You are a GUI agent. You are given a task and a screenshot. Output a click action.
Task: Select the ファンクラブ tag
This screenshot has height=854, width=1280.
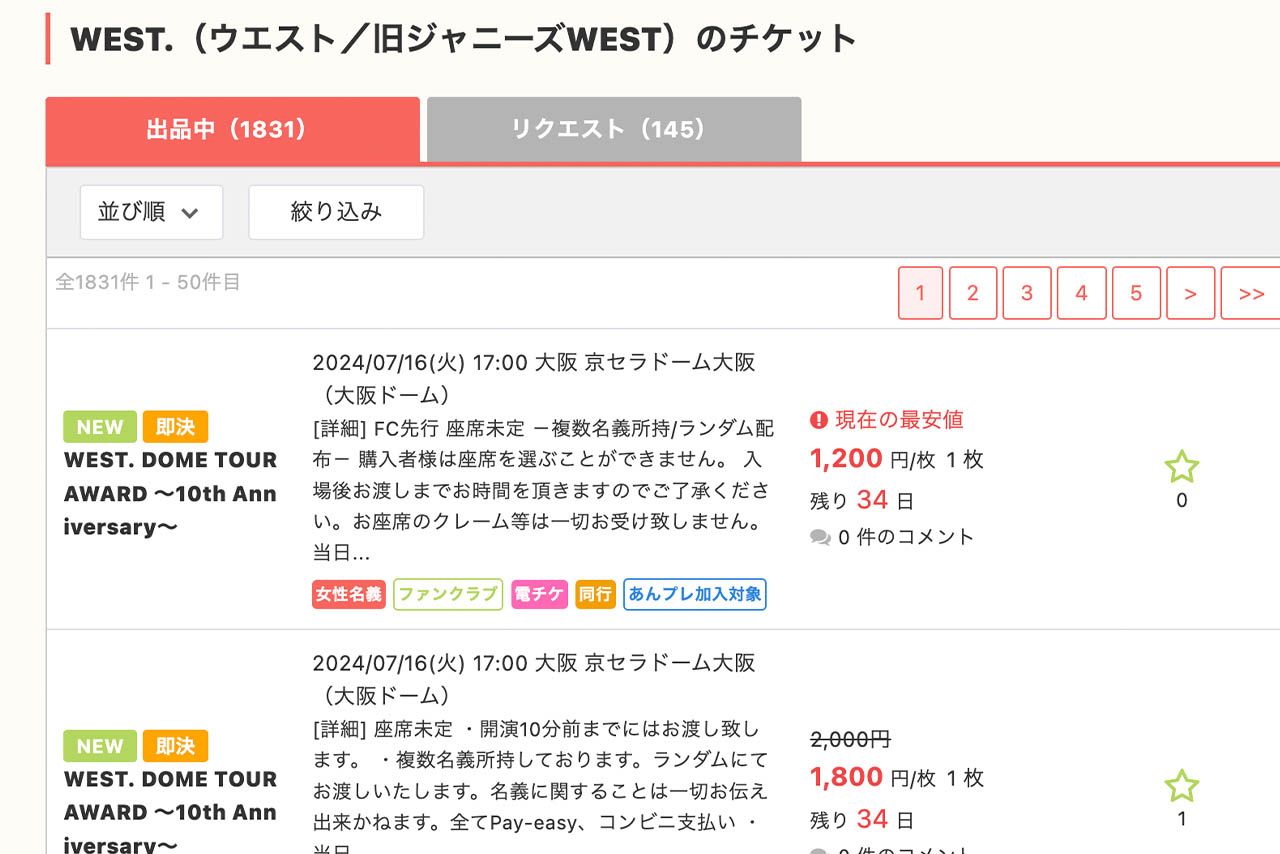pyautogui.click(x=448, y=594)
